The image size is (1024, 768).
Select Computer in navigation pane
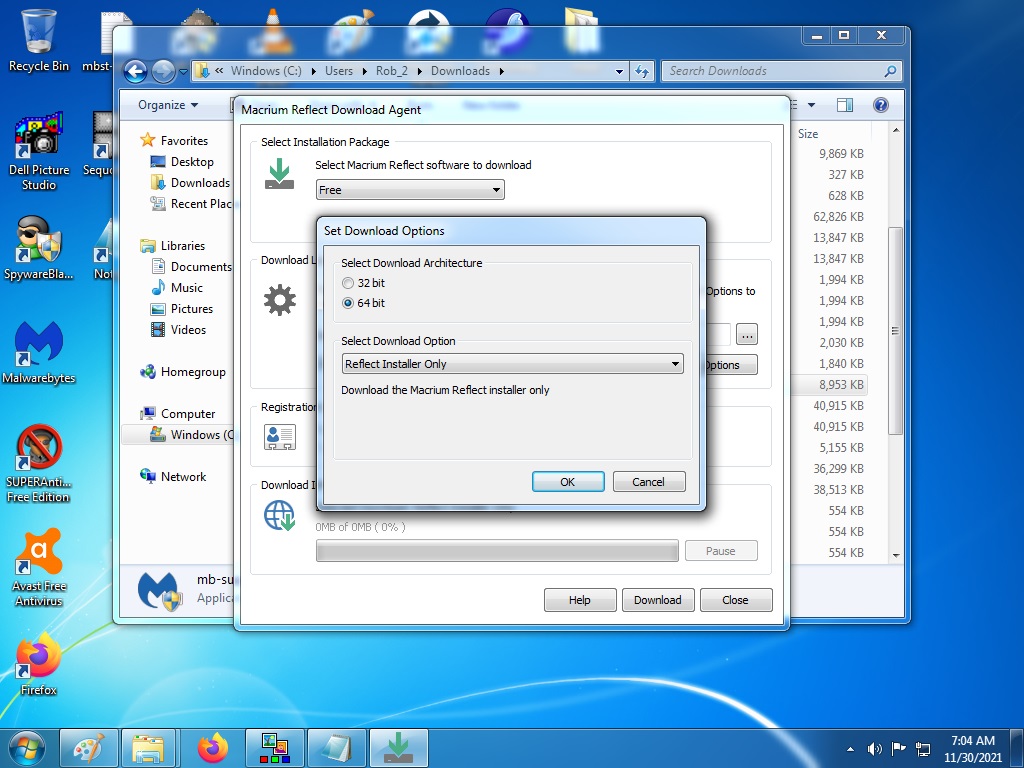pos(188,414)
